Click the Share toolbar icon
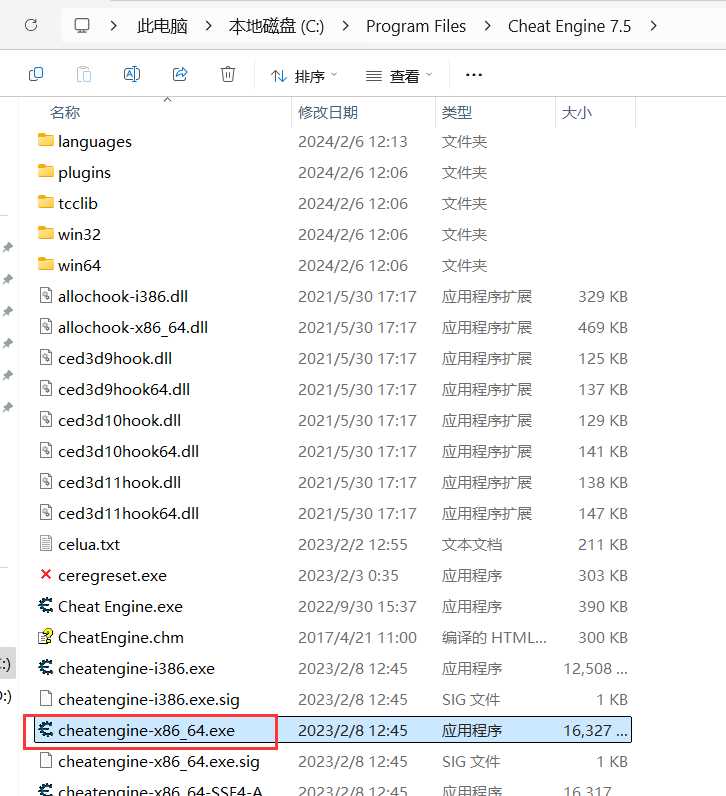The width and height of the screenshot is (726, 796). (x=180, y=75)
